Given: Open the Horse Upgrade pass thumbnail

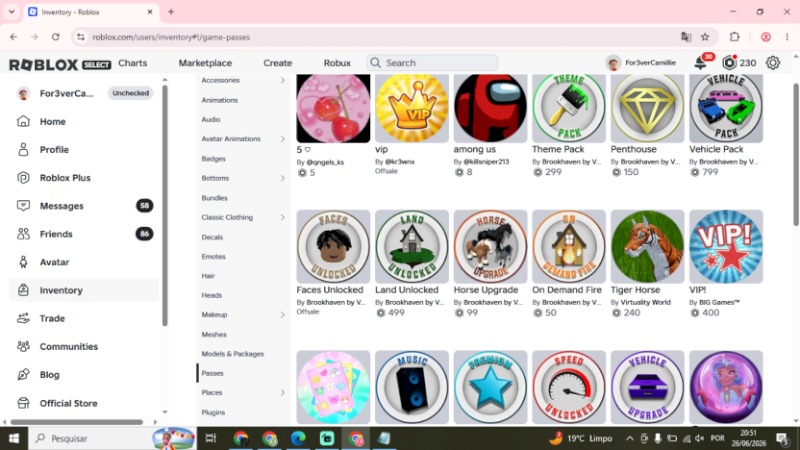Looking at the screenshot, I should click(x=490, y=246).
